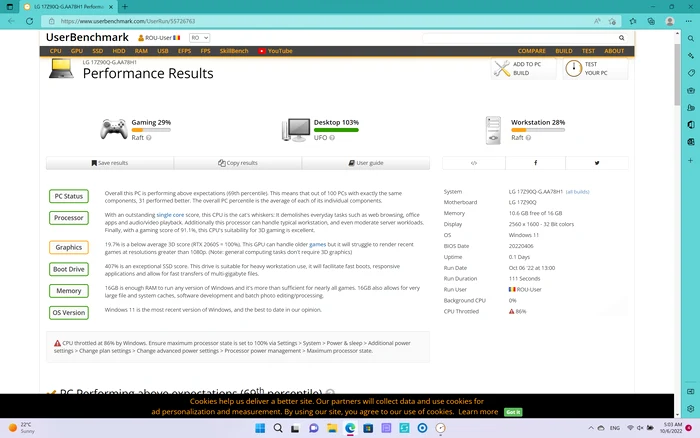Accept cookies with 'Got it' button

513,412
